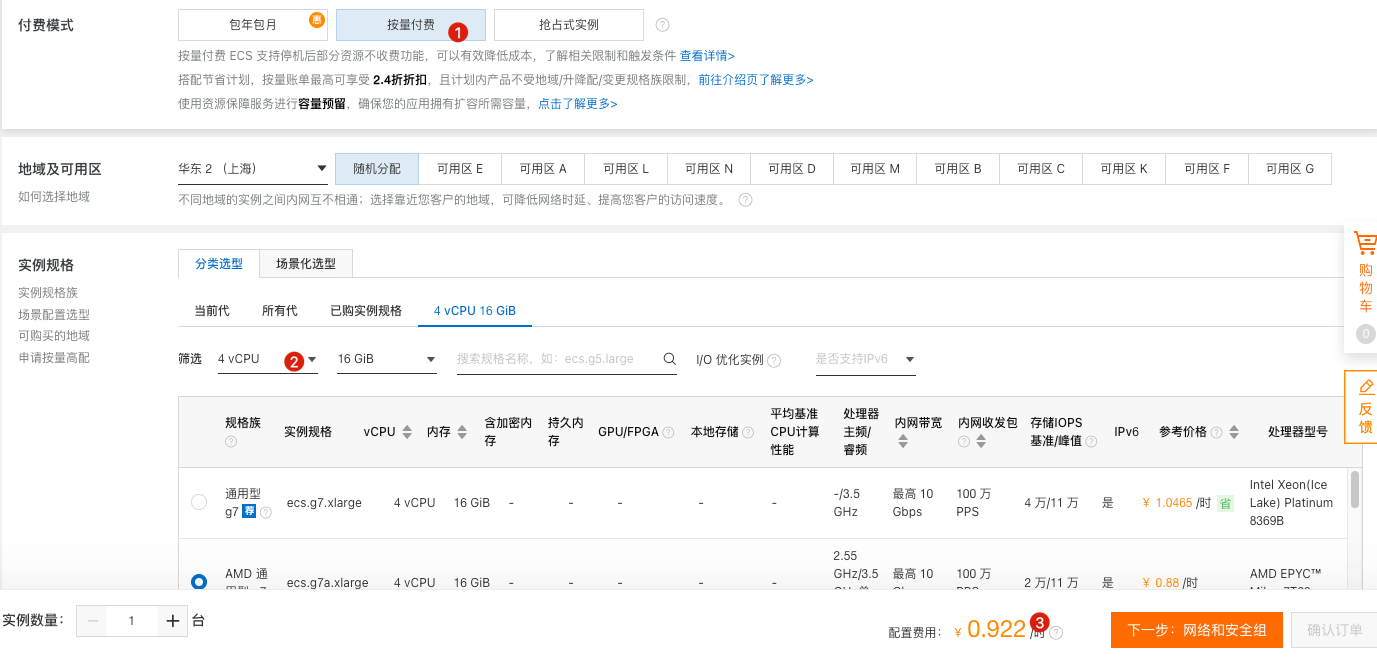This screenshot has height=663, width=1377.
Task: Click 下一步：网络和安全组 button
Action: coord(1197,630)
